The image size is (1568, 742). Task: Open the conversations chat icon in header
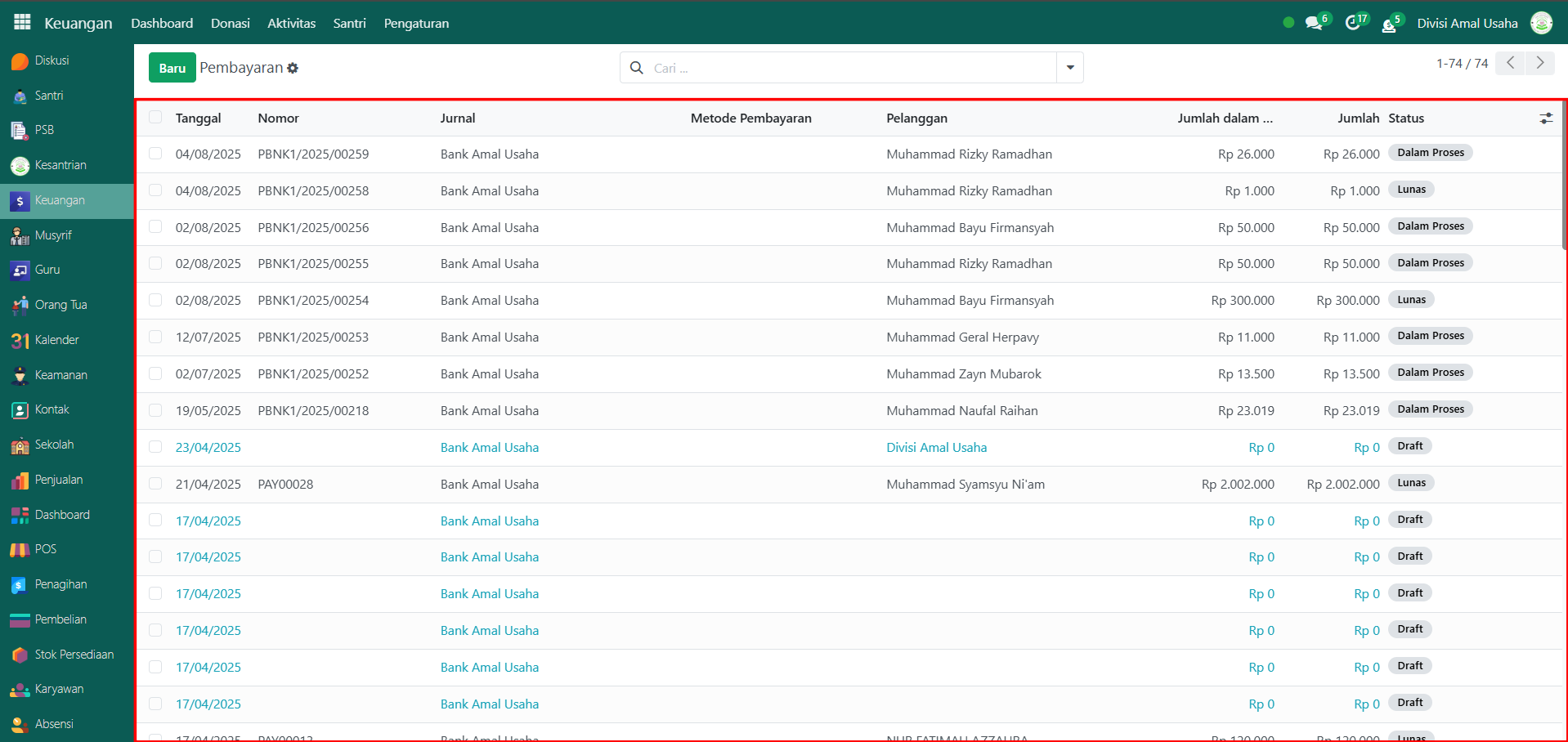[x=1313, y=23]
